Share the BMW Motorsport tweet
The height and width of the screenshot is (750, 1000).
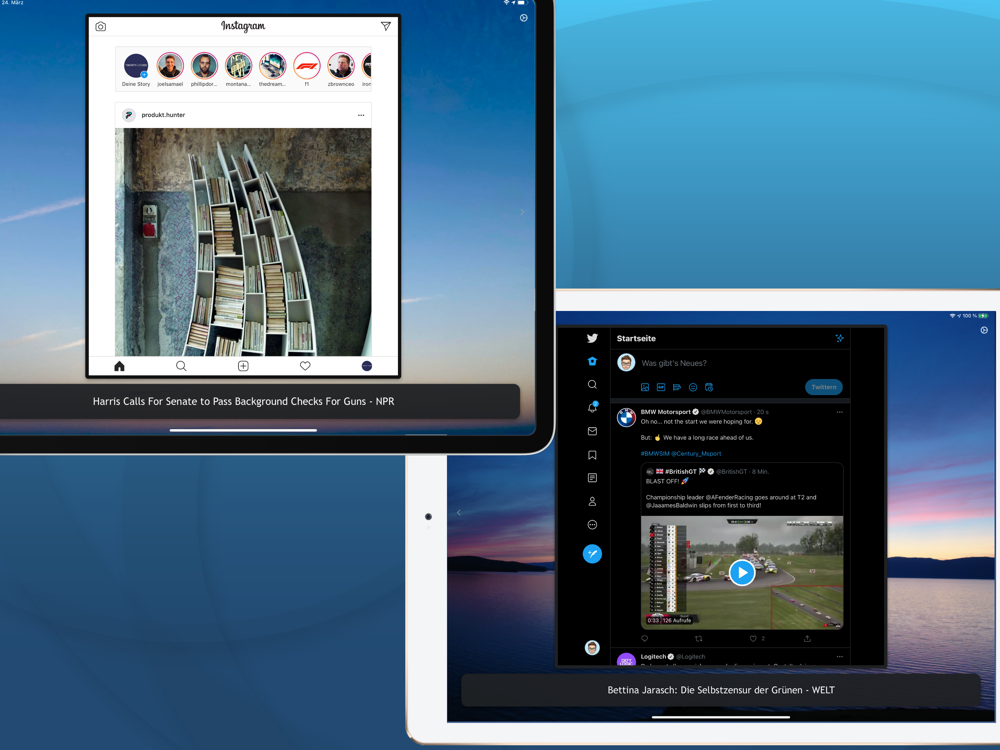[807, 638]
